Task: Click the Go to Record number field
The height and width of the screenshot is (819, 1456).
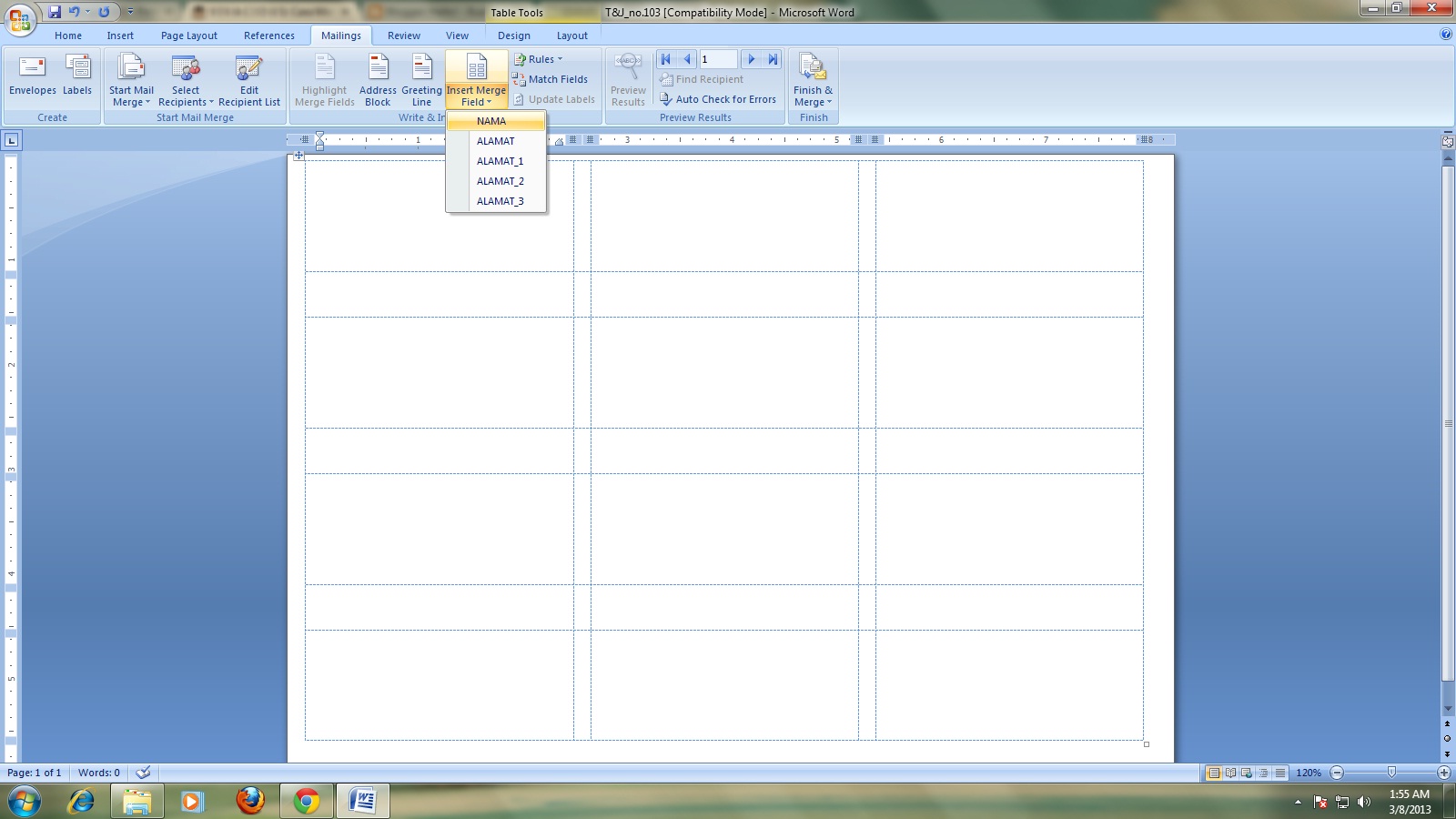Action: click(x=718, y=59)
